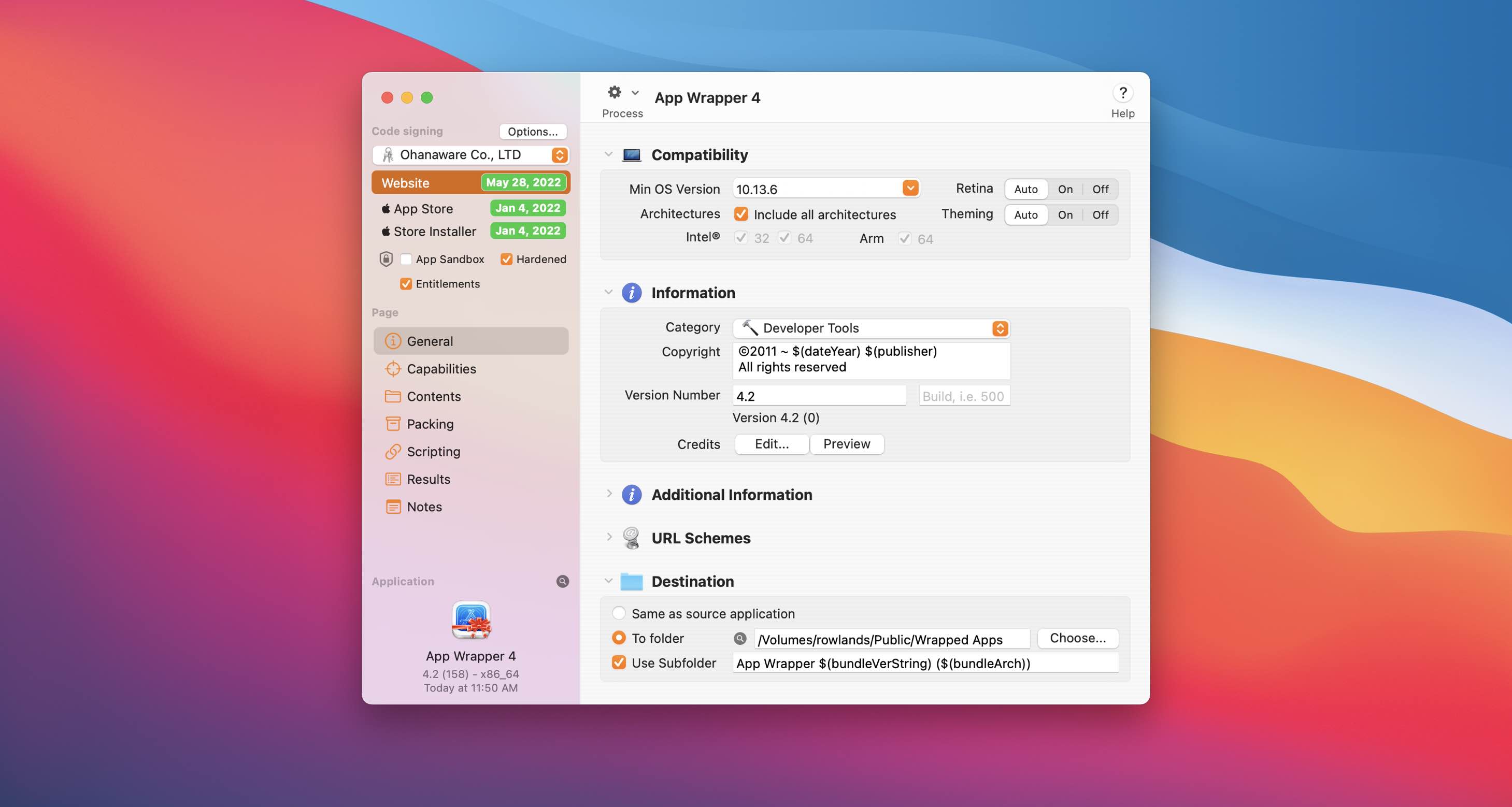Image resolution: width=1512 pixels, height=807 pixels.
Task: Click the Notes page icon
Action: click(393, 507)
